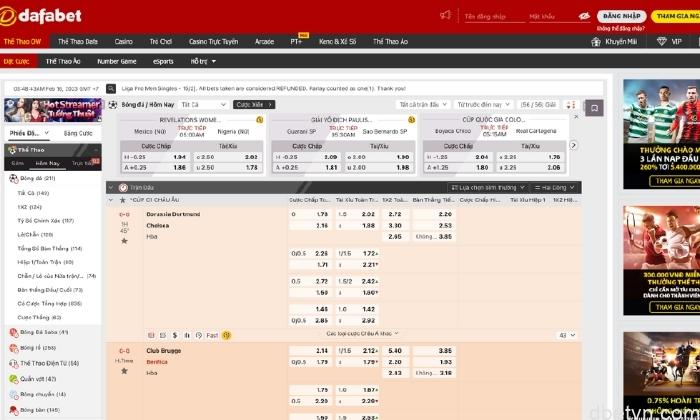This screenshot has height=420, width=700.
Task: Favorite the Dortmund vs Chelsea match star
Action: pyautogui.click(x=124, y=241)
